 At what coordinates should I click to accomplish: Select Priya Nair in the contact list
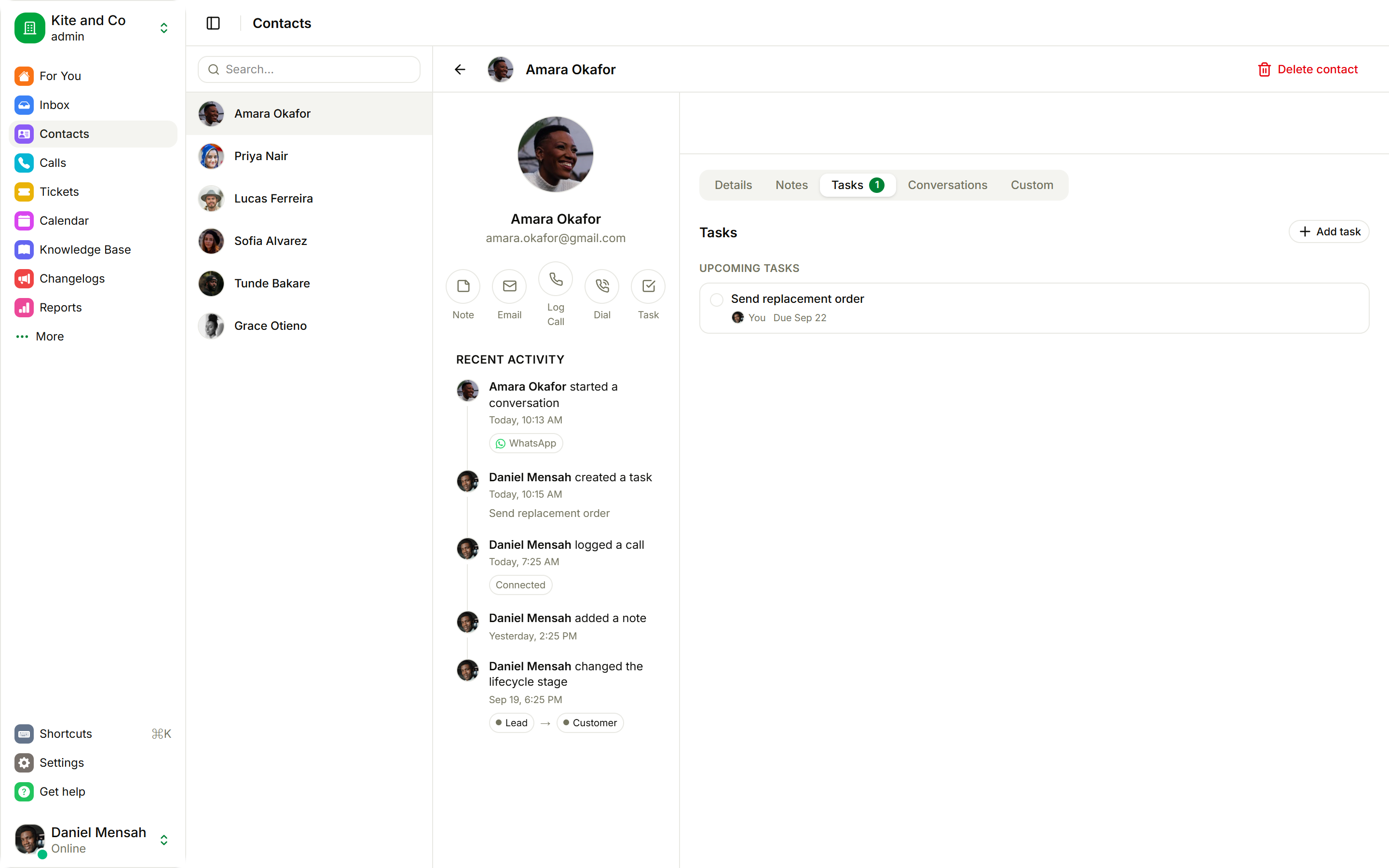(309, 156)
